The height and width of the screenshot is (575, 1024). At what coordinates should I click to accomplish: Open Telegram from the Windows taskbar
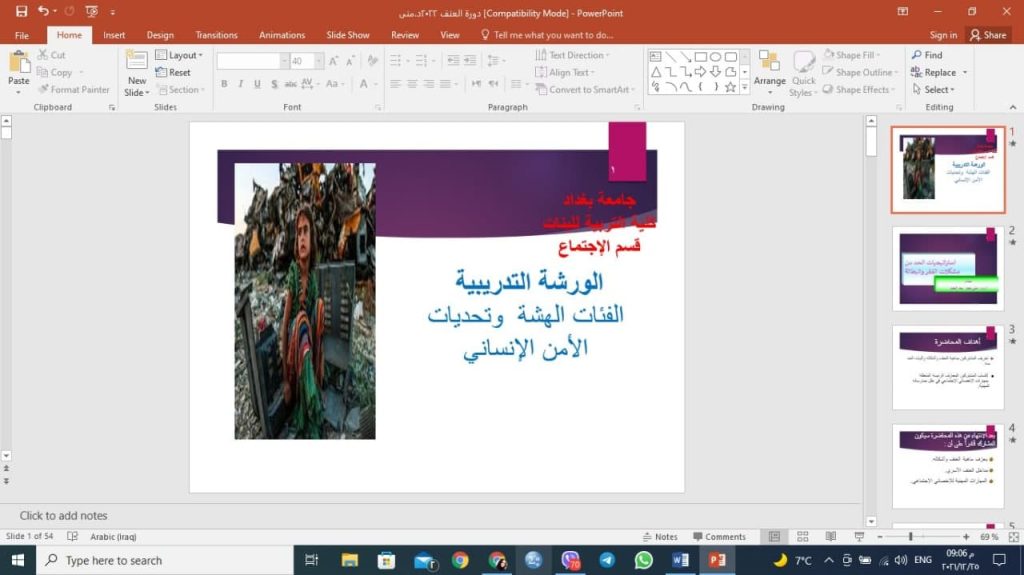pyautogui.click(x=607, y=560)
